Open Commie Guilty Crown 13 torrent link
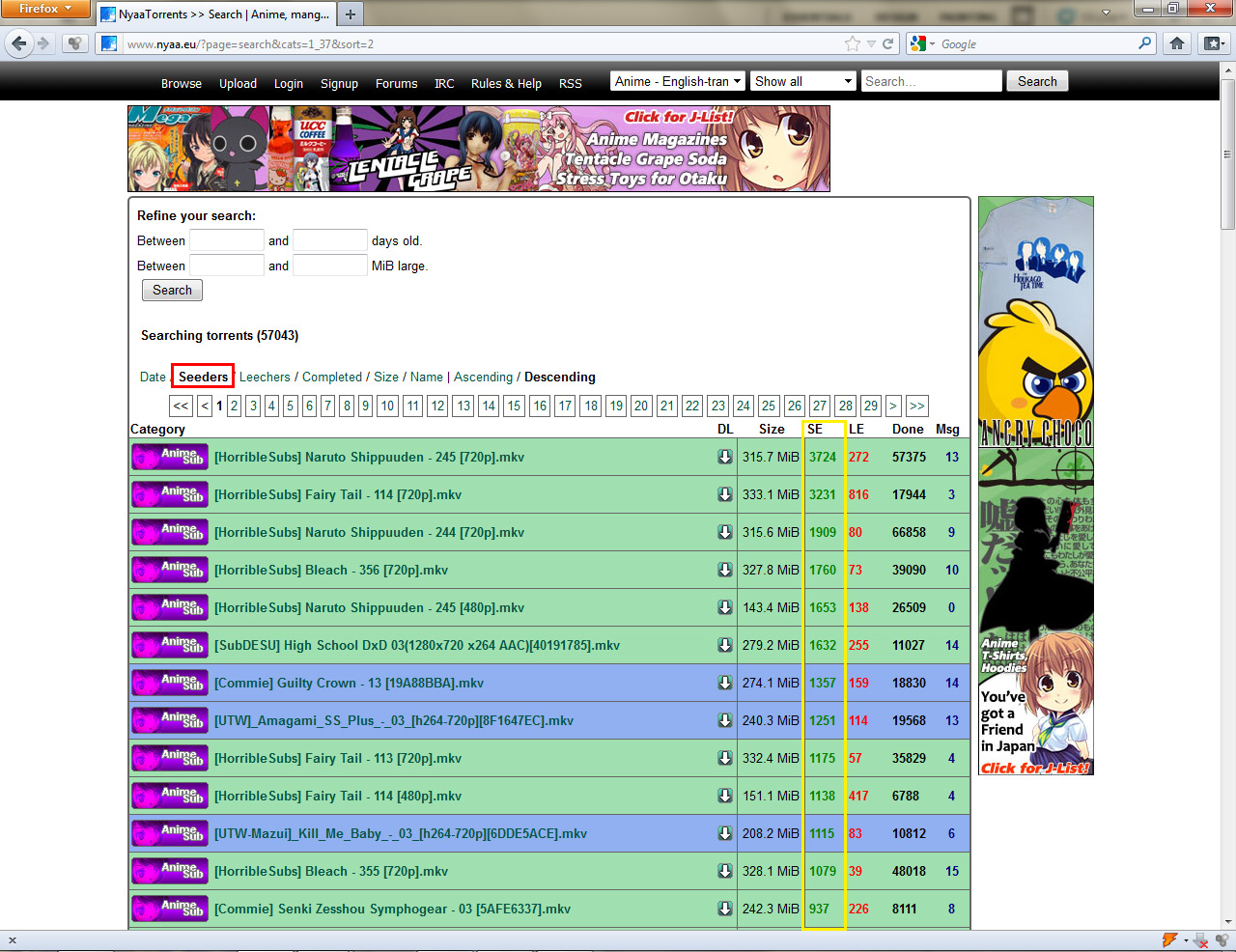The height and width of the screenshot is (952, 1236). pyautogui.click(x=349, y=683)
